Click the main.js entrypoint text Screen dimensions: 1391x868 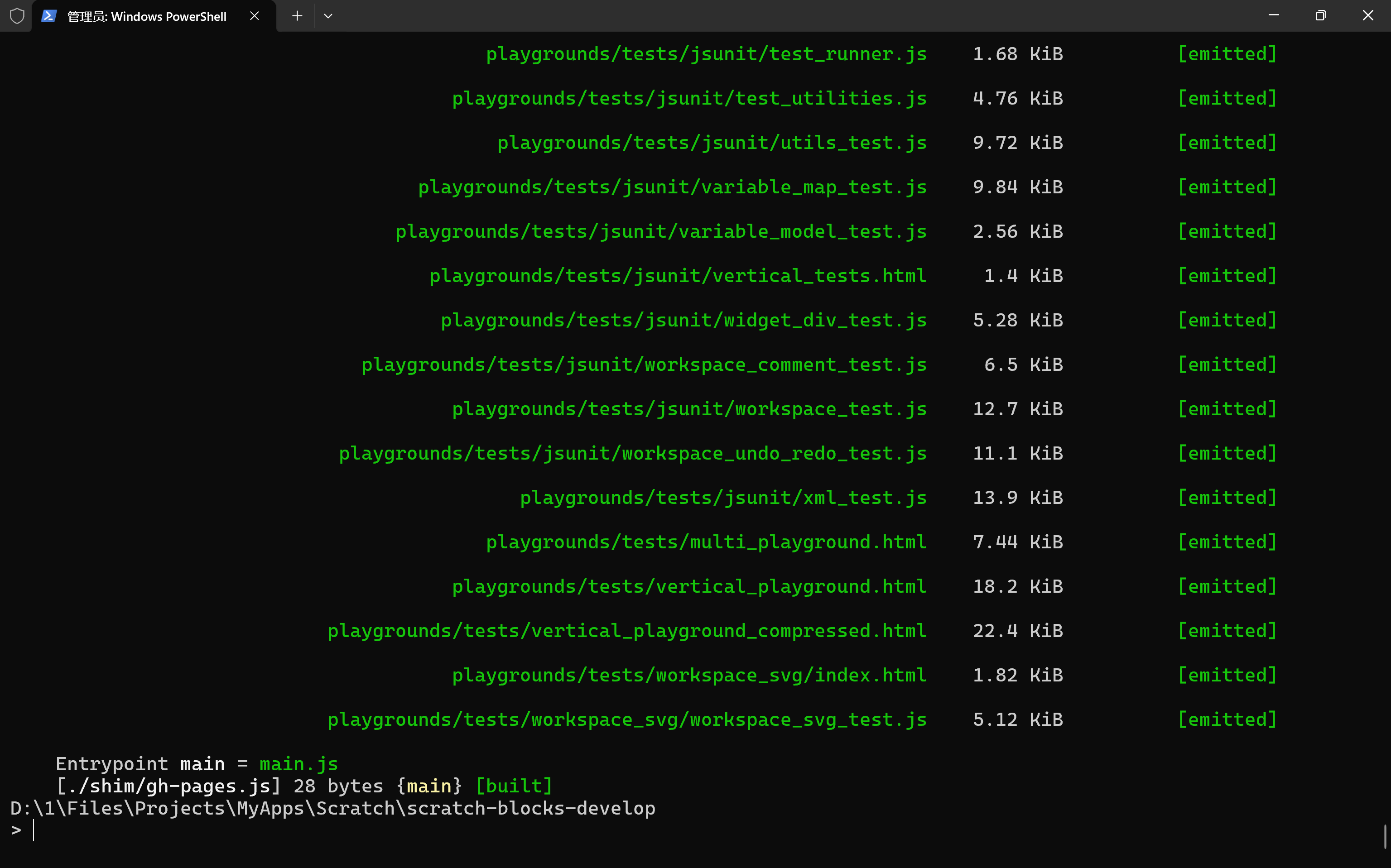coord(298,764)
